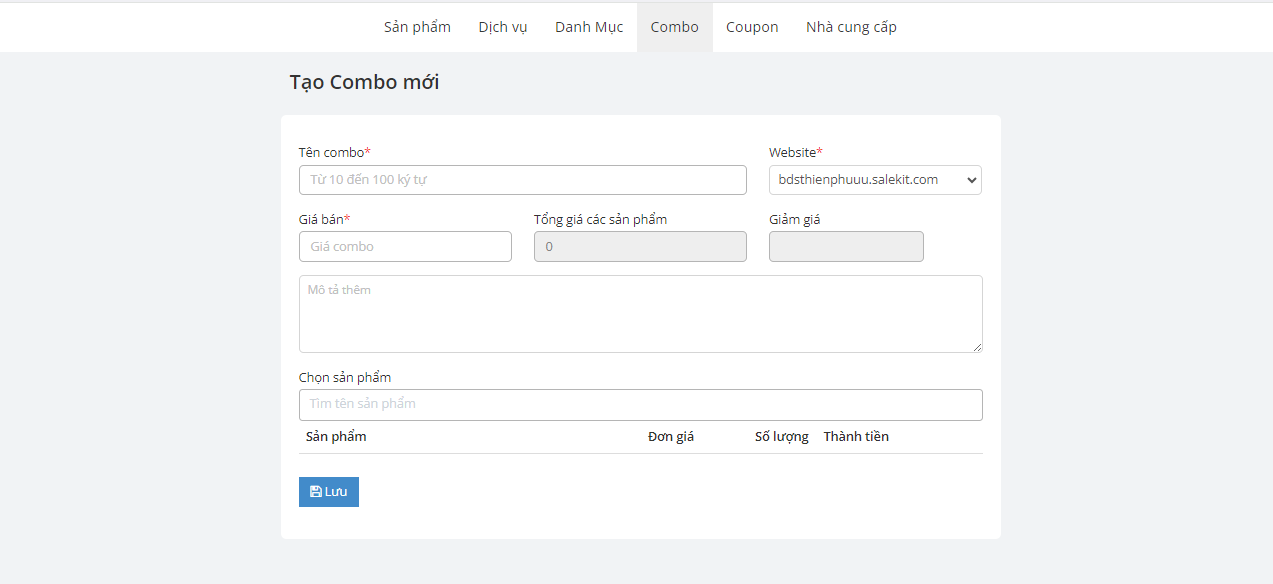The height and width of the screenshot is (584, 1273).
Task: Switch to Nhà cung cấp tab
Action: pos(851,27)
